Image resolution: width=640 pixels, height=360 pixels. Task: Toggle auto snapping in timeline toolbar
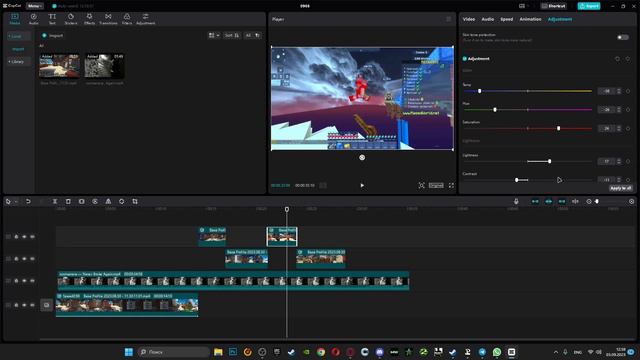[x=549, y=201]
